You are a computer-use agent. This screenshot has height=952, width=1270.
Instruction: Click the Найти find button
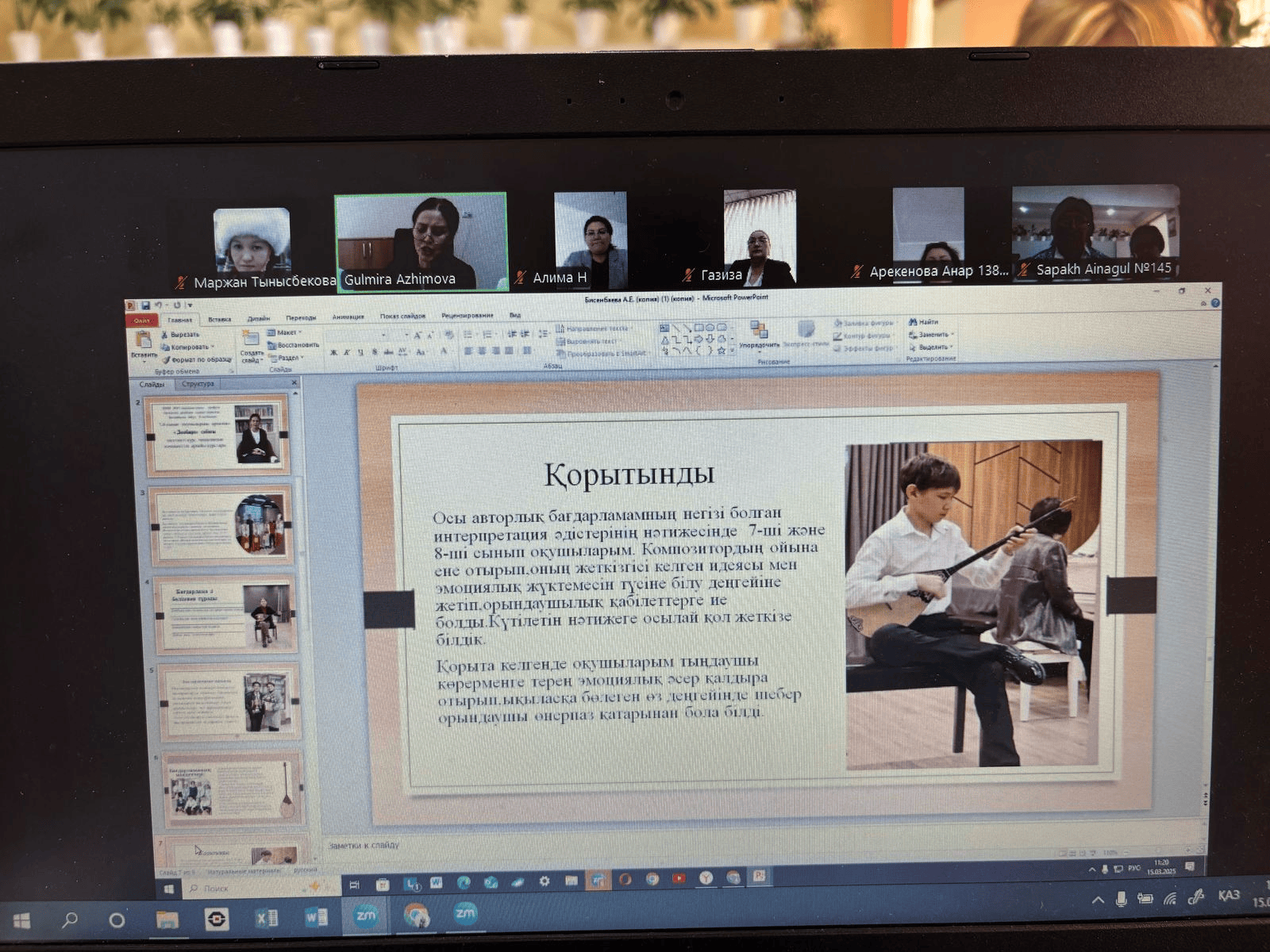(x=925, y=322)
